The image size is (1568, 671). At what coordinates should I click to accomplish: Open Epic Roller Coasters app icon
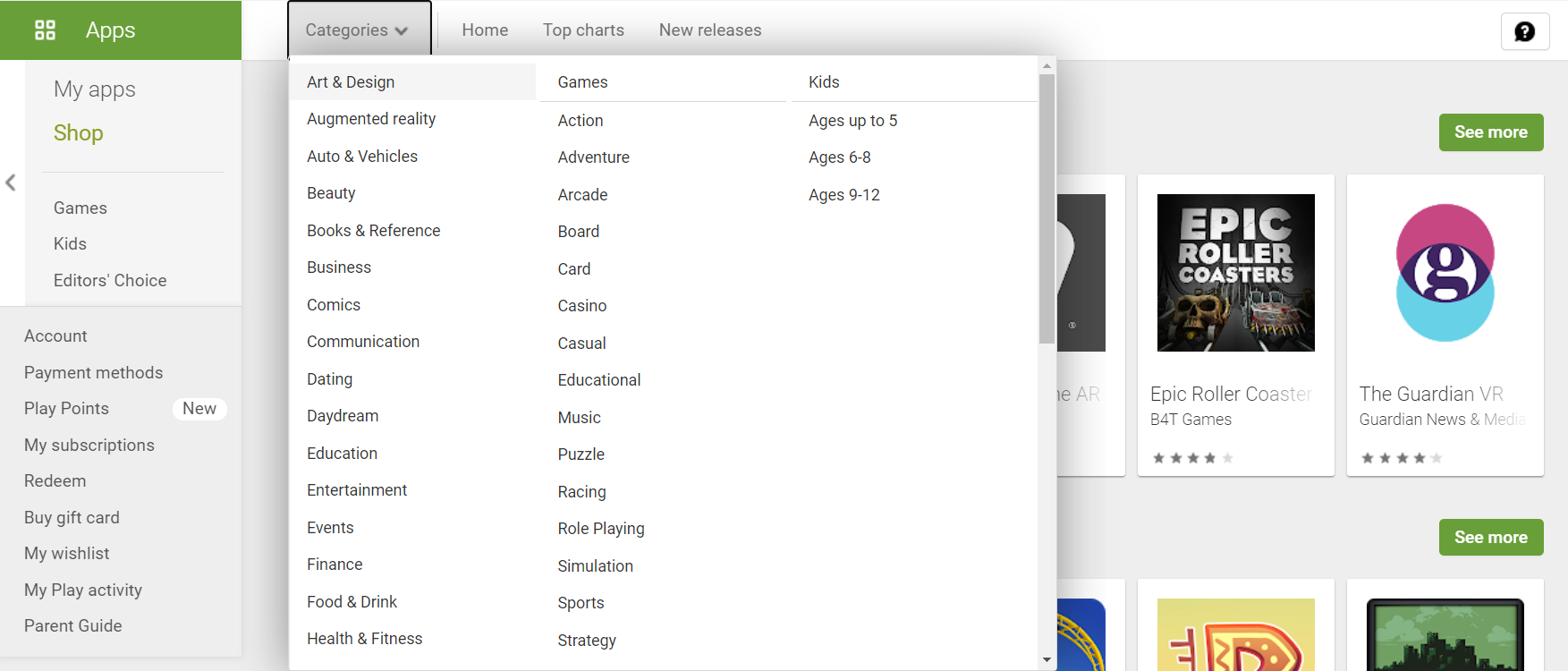click(x=1236, y=273)
